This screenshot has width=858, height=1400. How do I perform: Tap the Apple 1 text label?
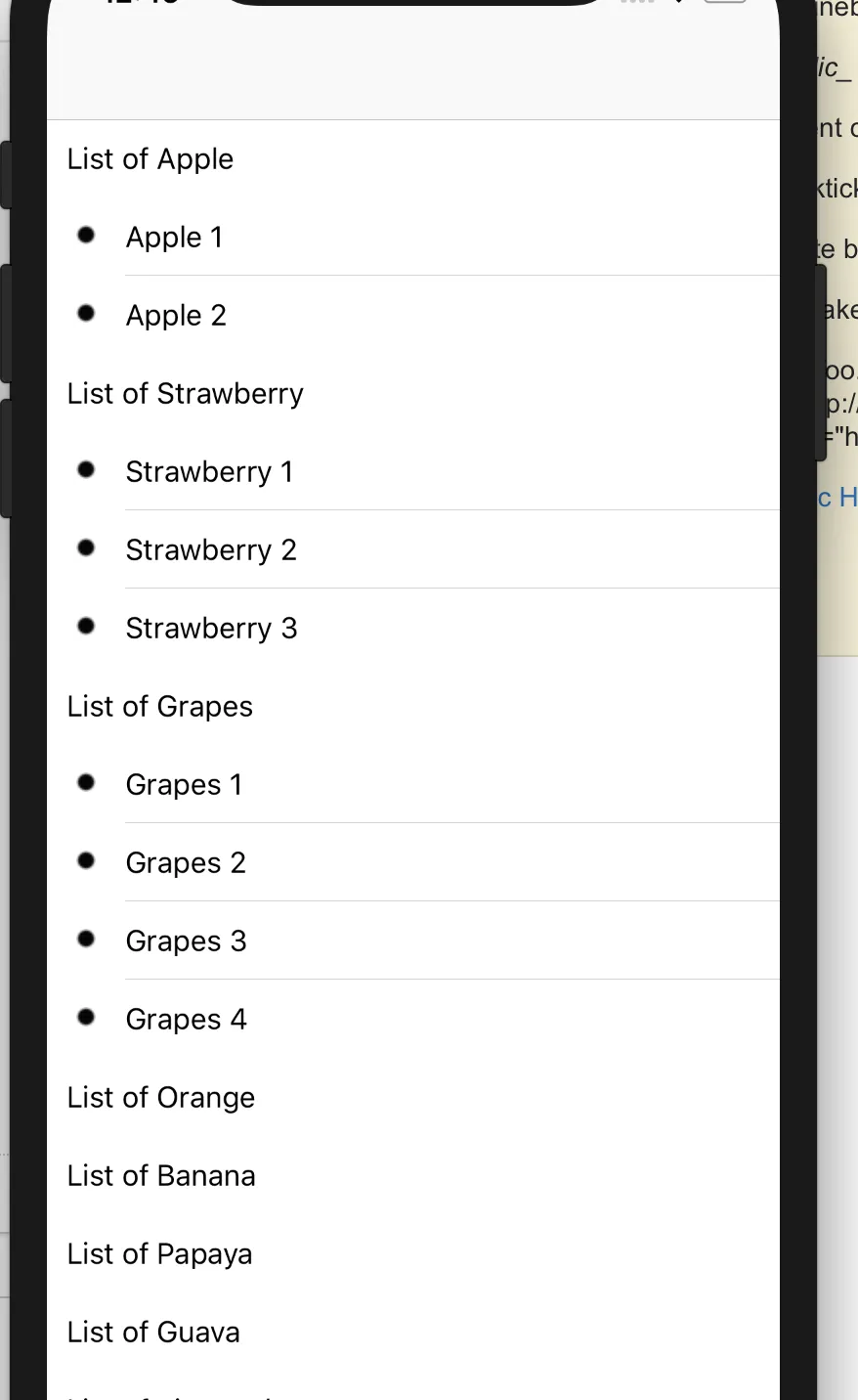(x=175, y=238)
